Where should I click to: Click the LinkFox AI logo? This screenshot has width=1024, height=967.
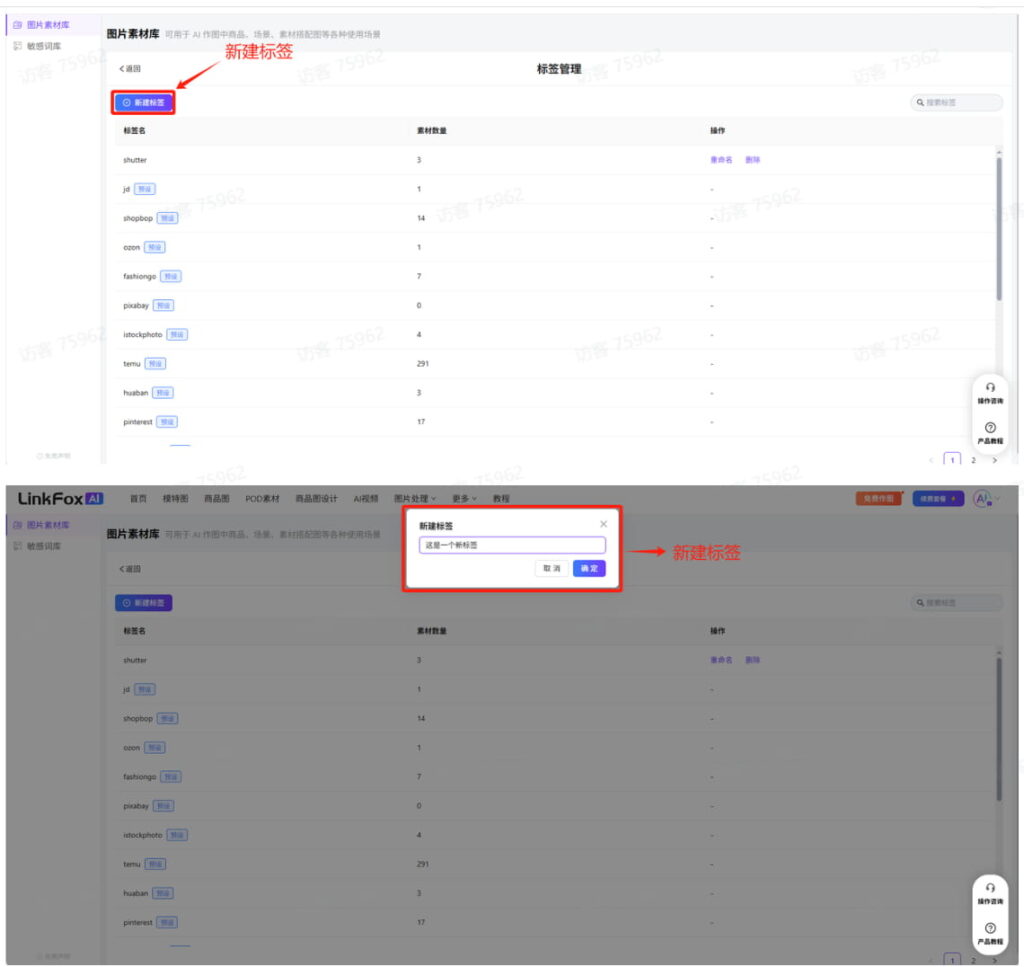tap(60, 498)
